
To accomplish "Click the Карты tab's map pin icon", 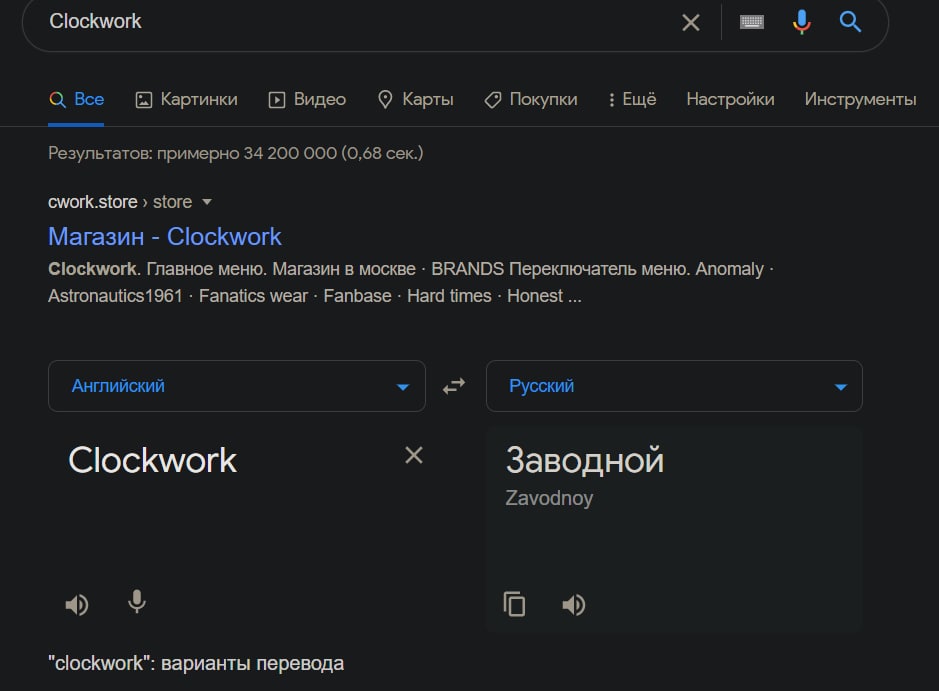I will (x=384, y=99).
